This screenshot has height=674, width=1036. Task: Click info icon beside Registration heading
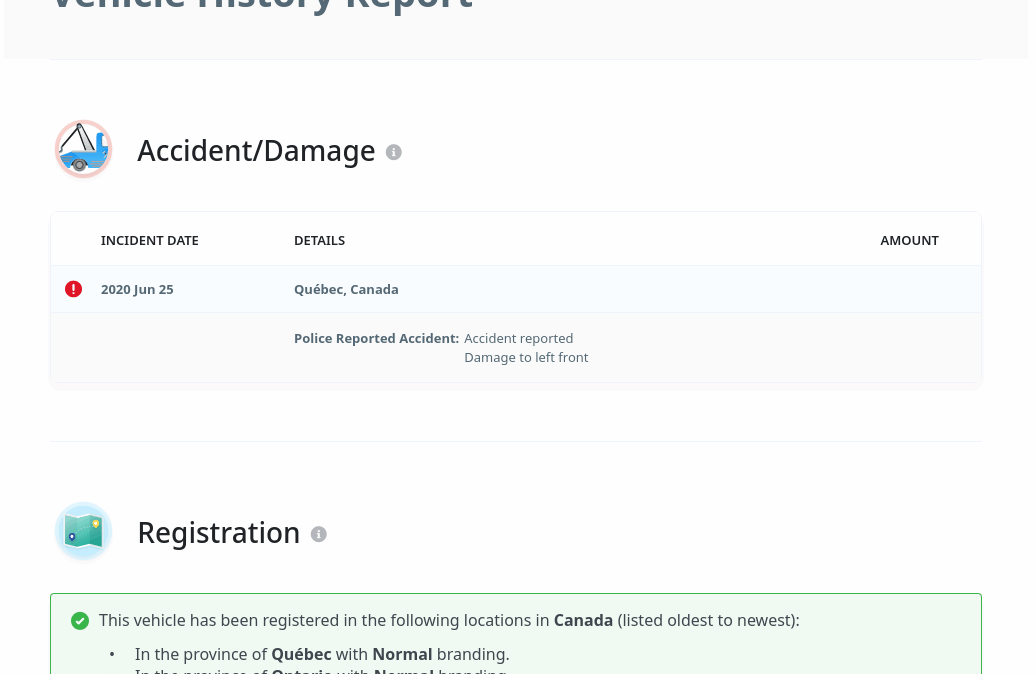319,534
